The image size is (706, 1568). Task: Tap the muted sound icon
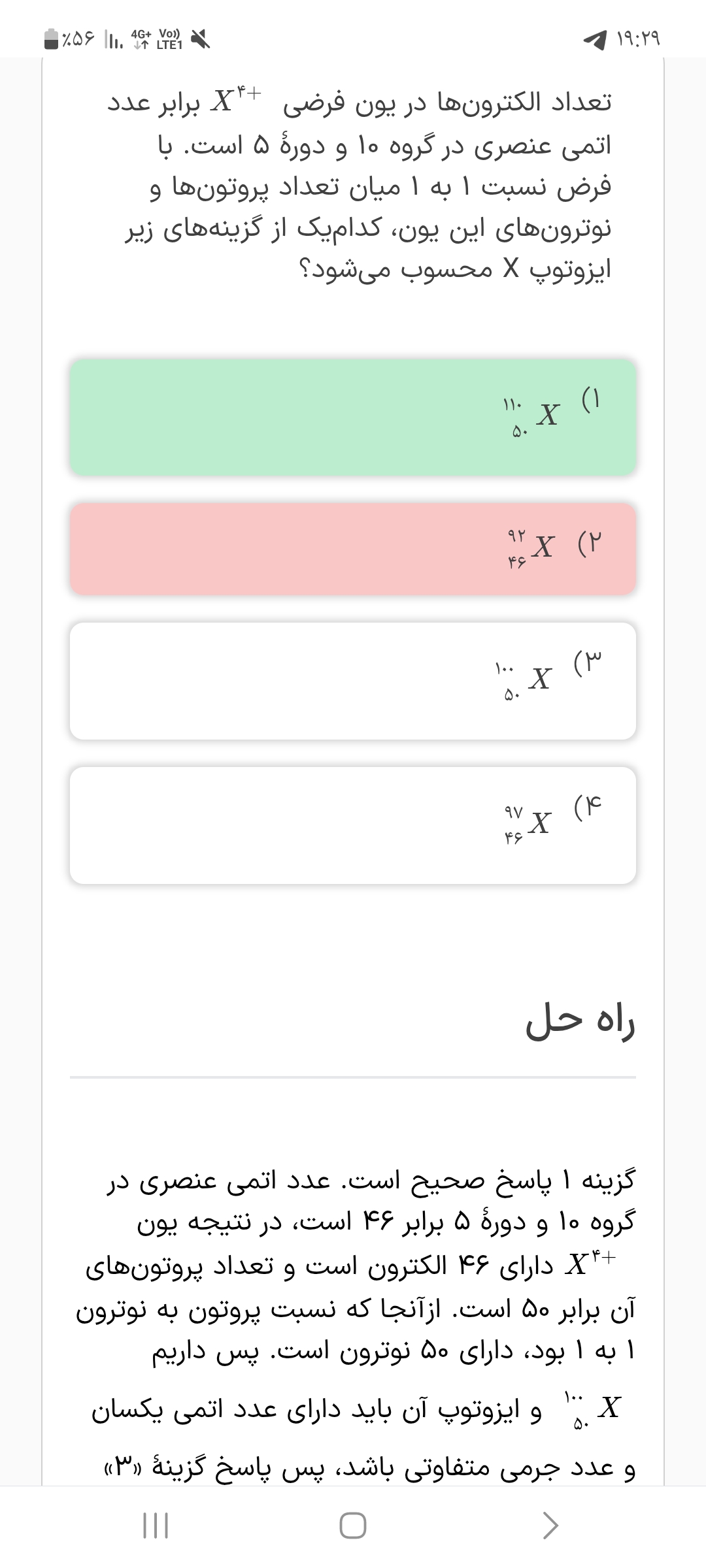click(201, 40)
